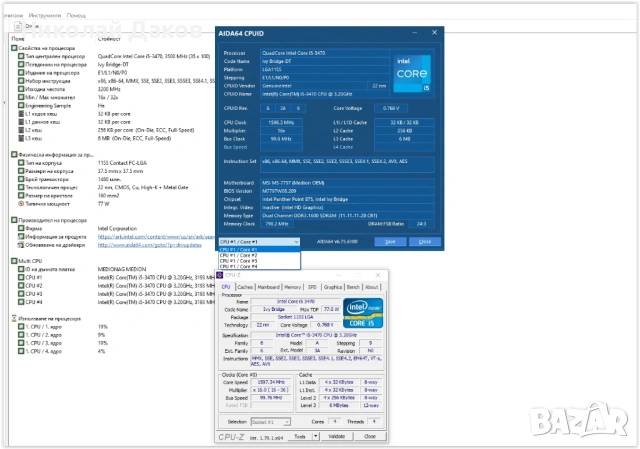
Task: Open the Инструменти menu
Action: click(x=47, y=16)
